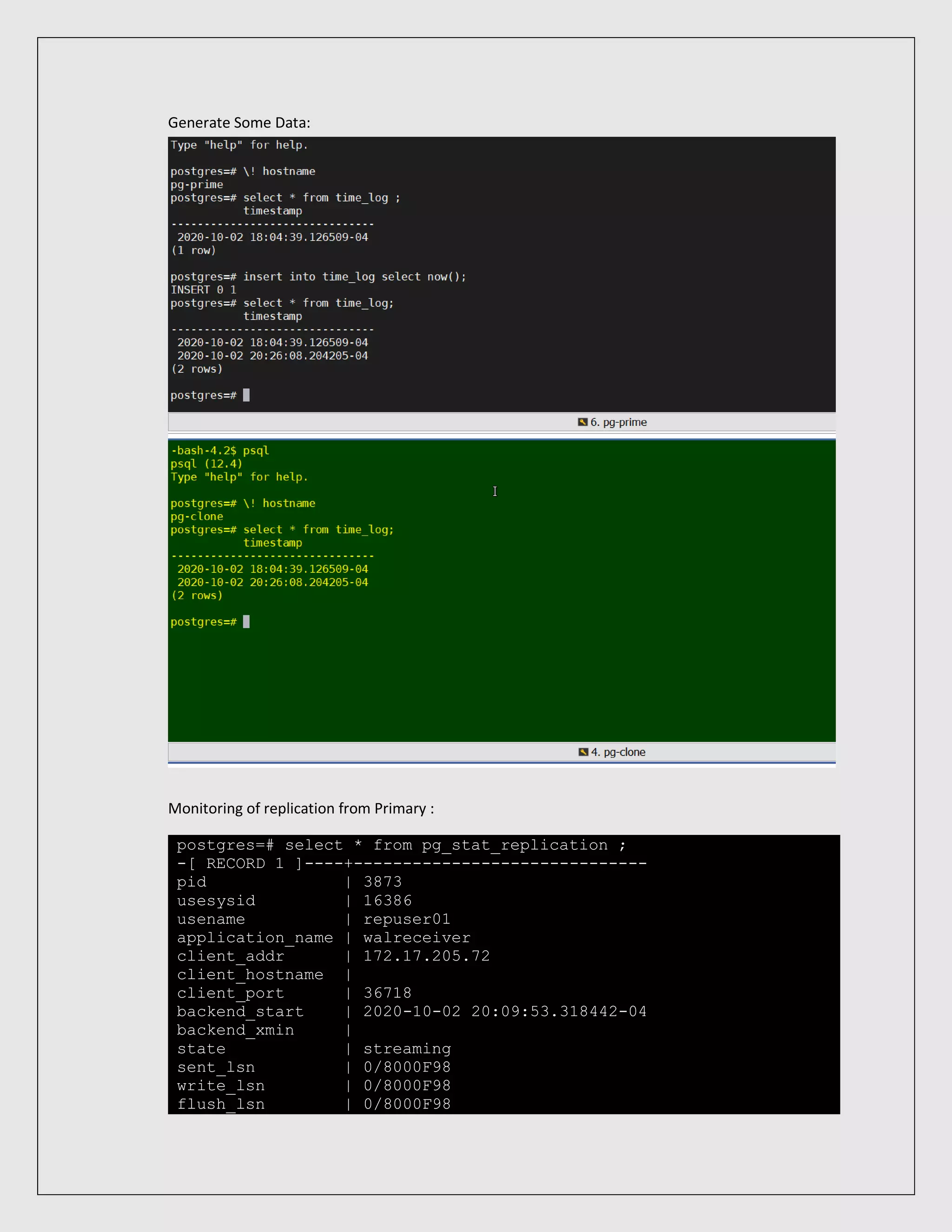Click 'Monitoring of replication from Primary :' heading
952x1232 pixels.
[301, 808]
